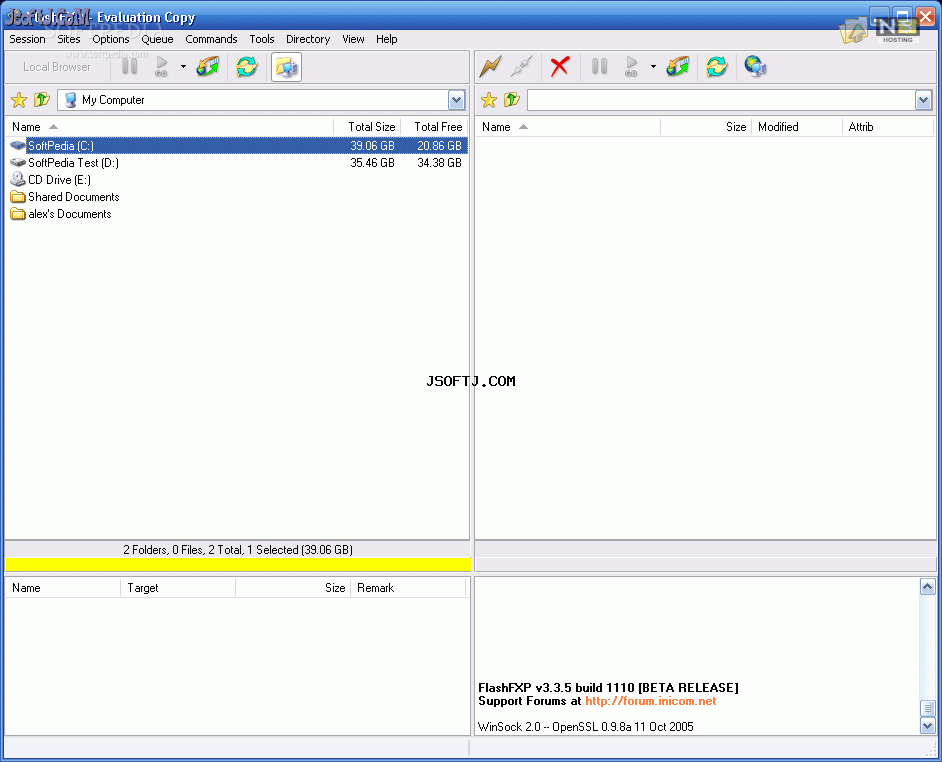Click the lightning Connect icon
The height and width of the screenshot is (762, 942).
pos(490,66)
